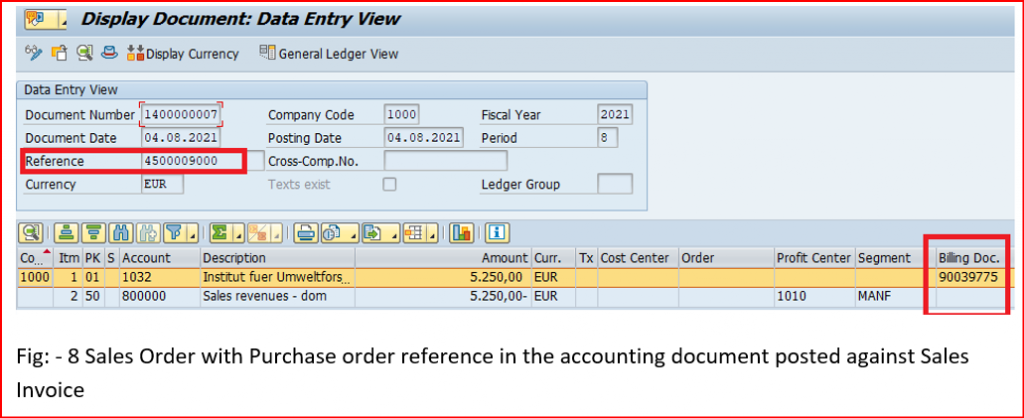Select the magnifier details icon in top toolbar
The height and width of the screenshot is (418, 1024).
pyautogui.click(x=84, y=54)
